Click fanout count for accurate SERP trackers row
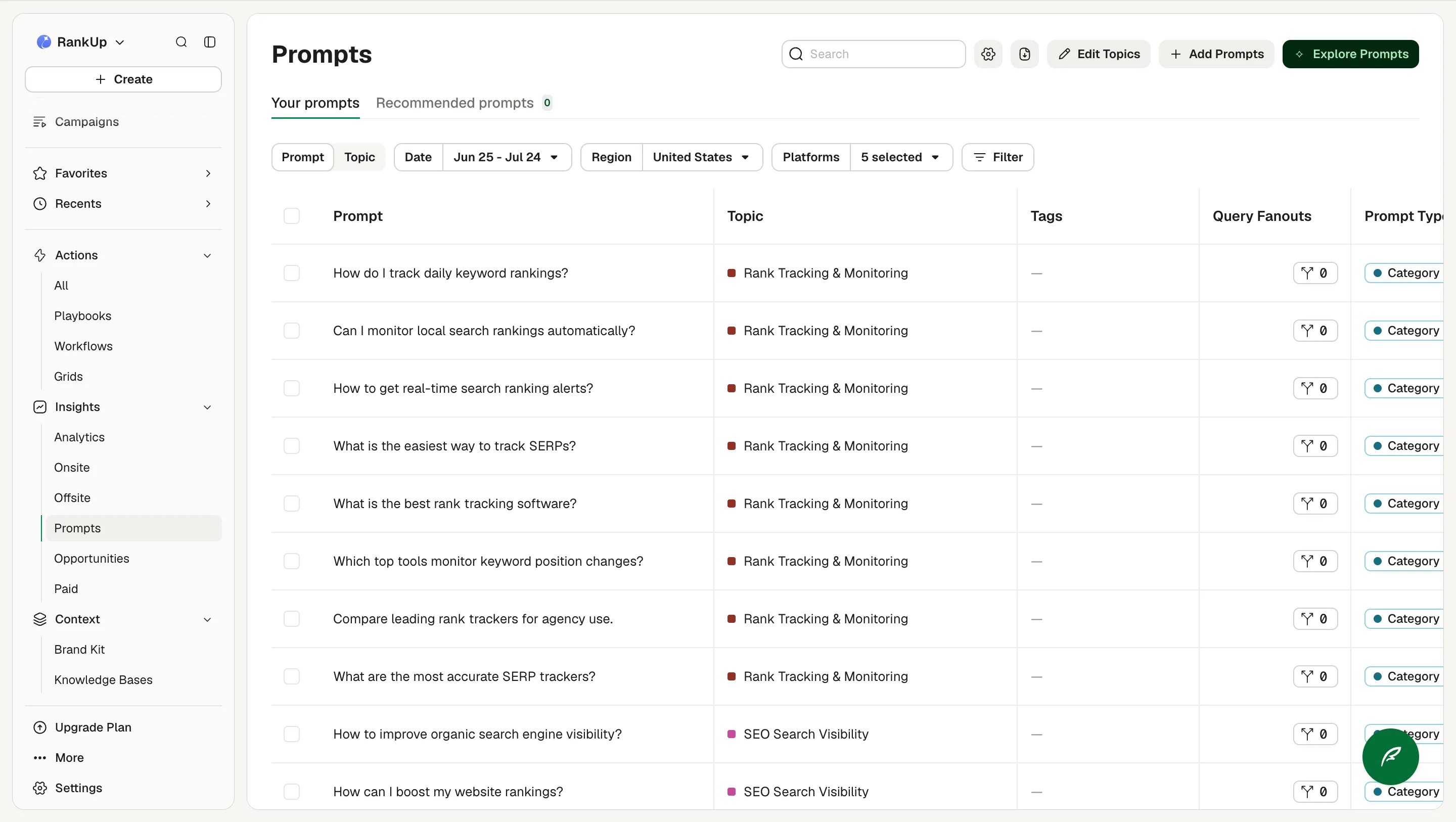Viewport: 1456px width, 822px height. coord(1315,676)
